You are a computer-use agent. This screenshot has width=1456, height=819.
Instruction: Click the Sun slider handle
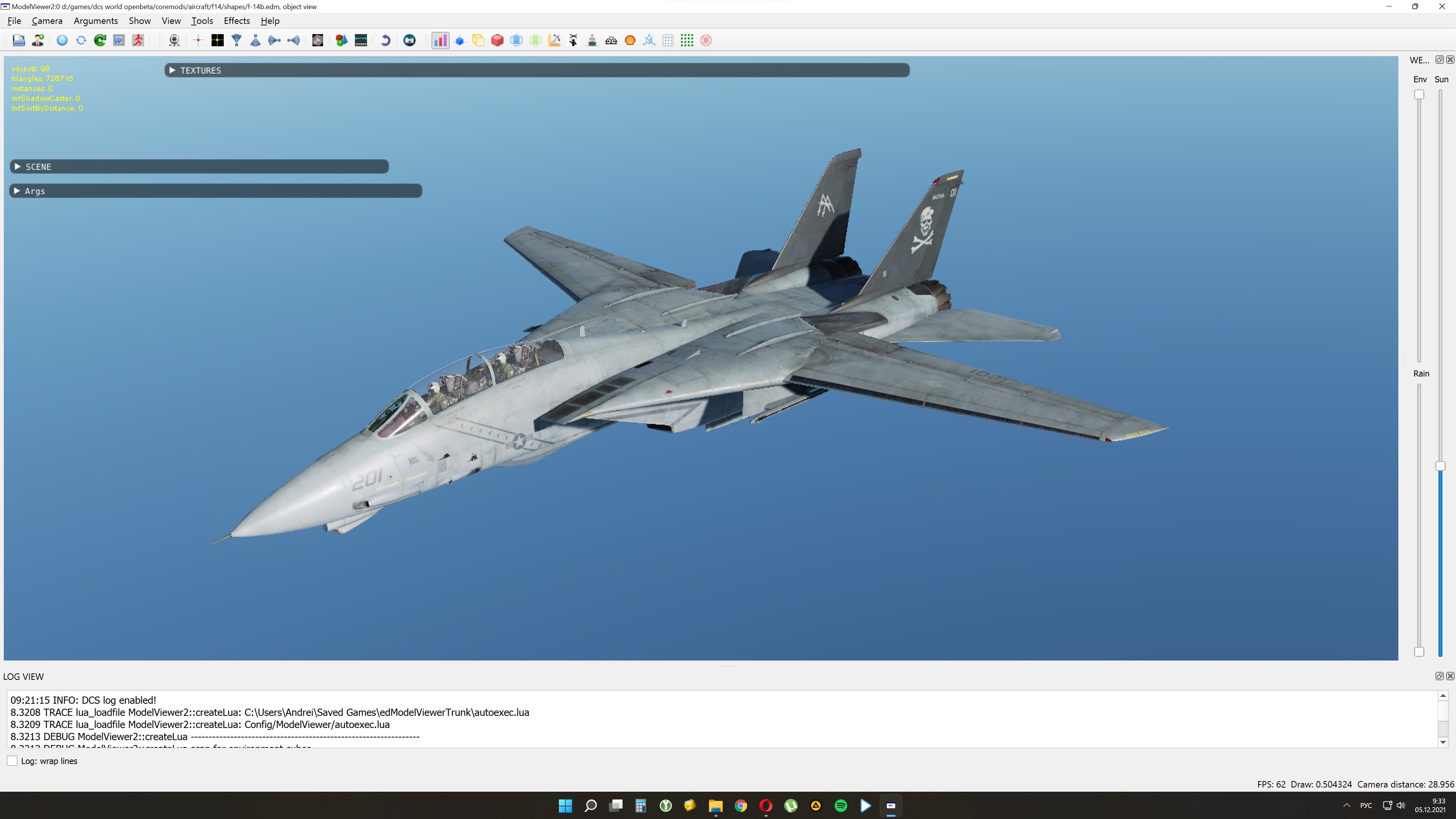[1440, 466]
